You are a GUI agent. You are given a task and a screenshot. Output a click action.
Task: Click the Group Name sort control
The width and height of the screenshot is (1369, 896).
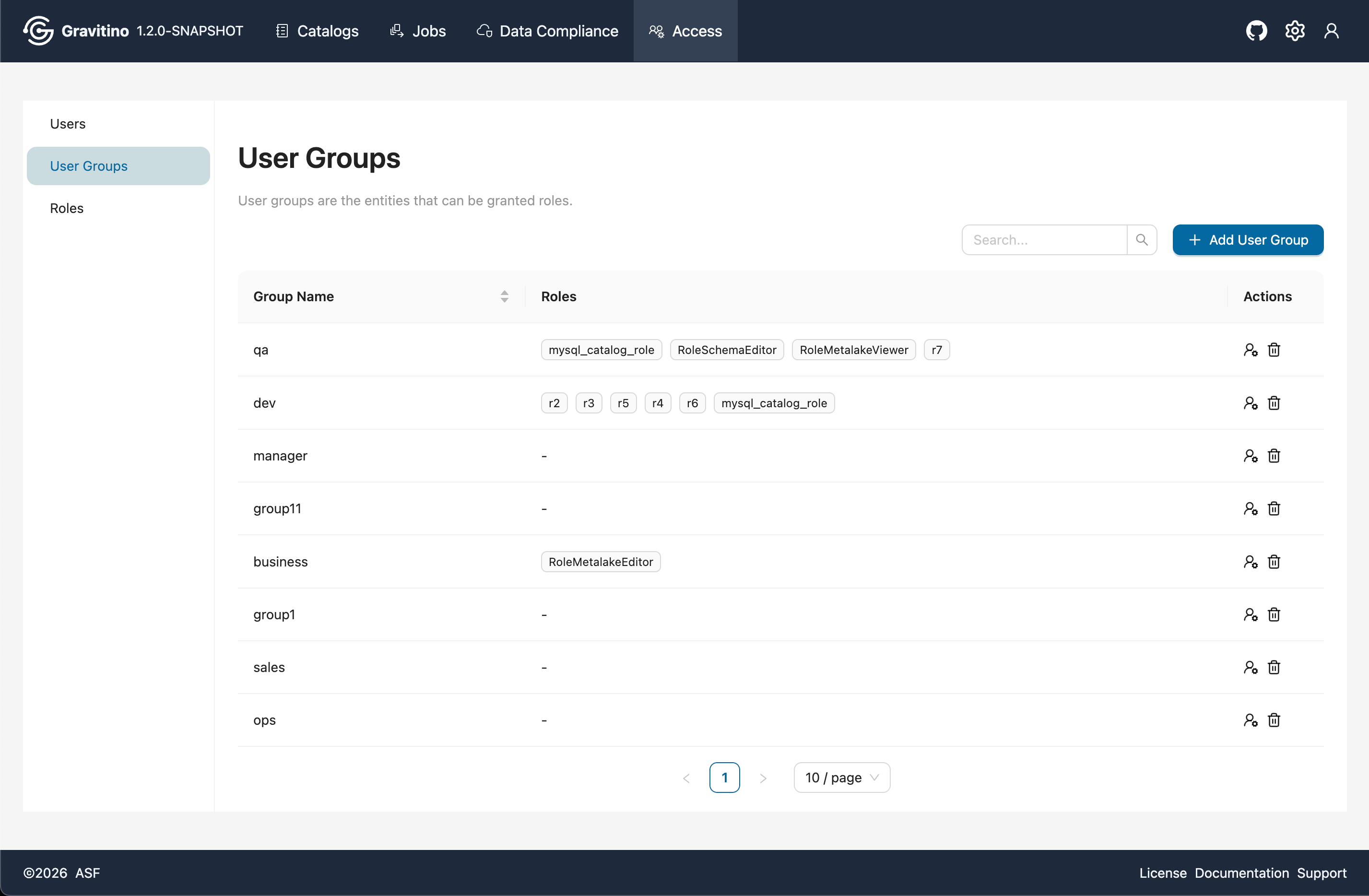[x=505, y=296]
